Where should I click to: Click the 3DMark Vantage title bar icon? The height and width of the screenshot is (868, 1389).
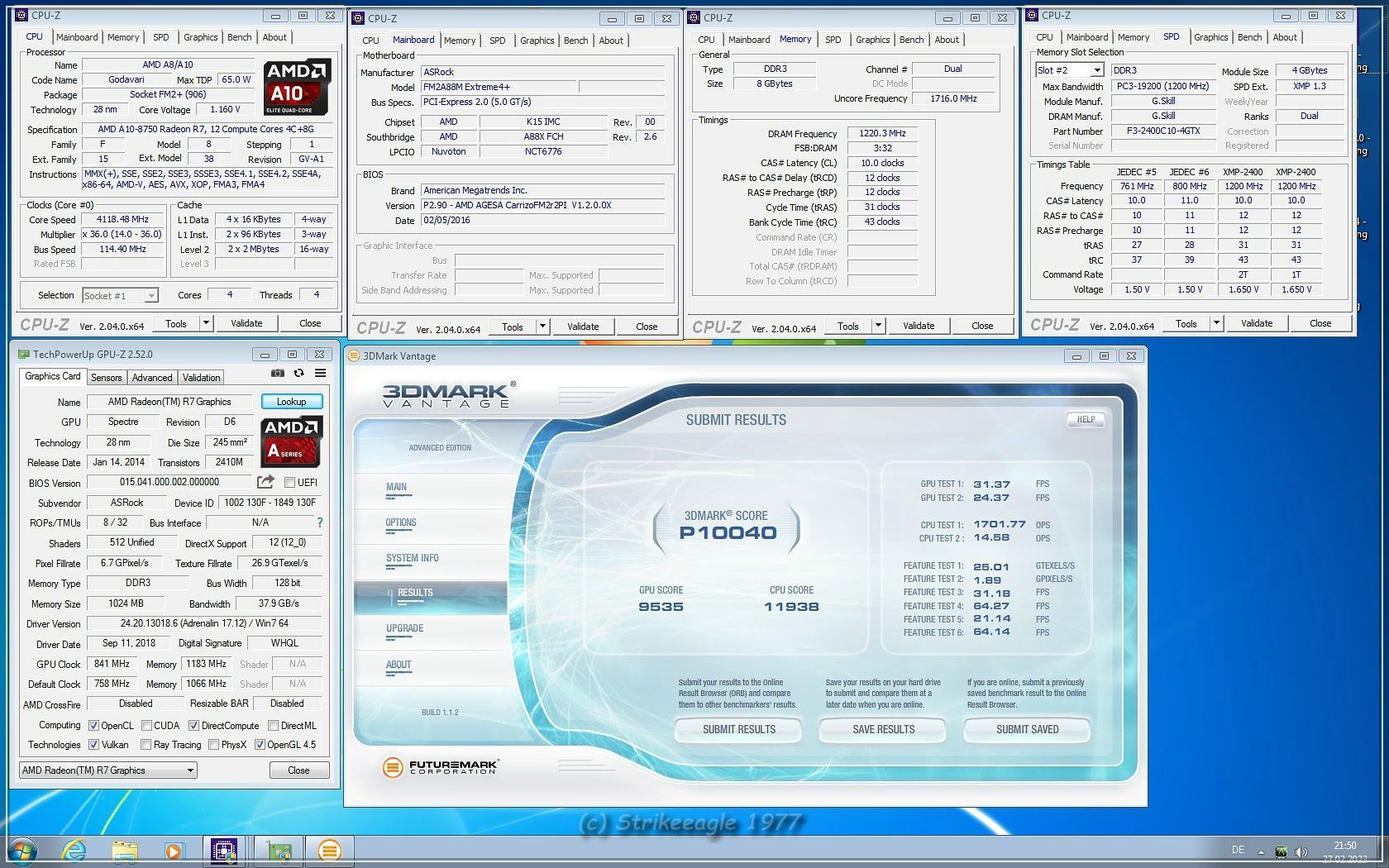click(355, 356)
